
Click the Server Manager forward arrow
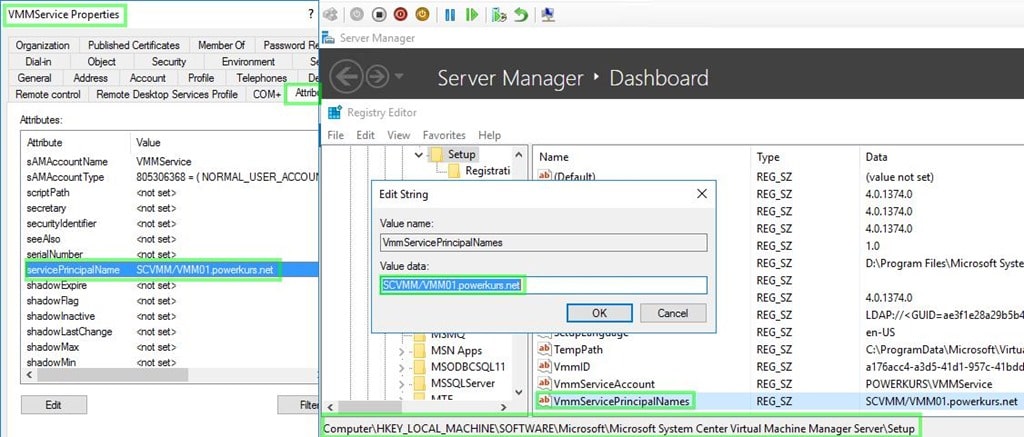377,77
